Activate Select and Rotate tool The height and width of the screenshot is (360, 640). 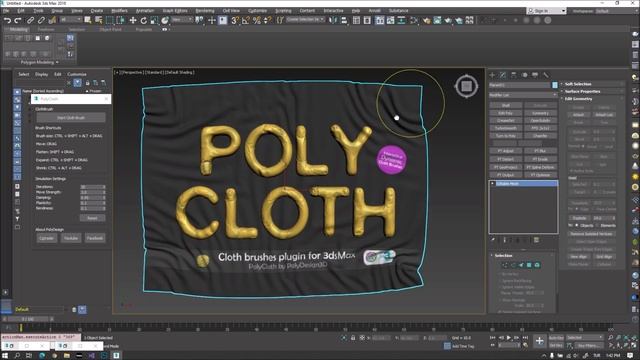[x=143, y=20]
